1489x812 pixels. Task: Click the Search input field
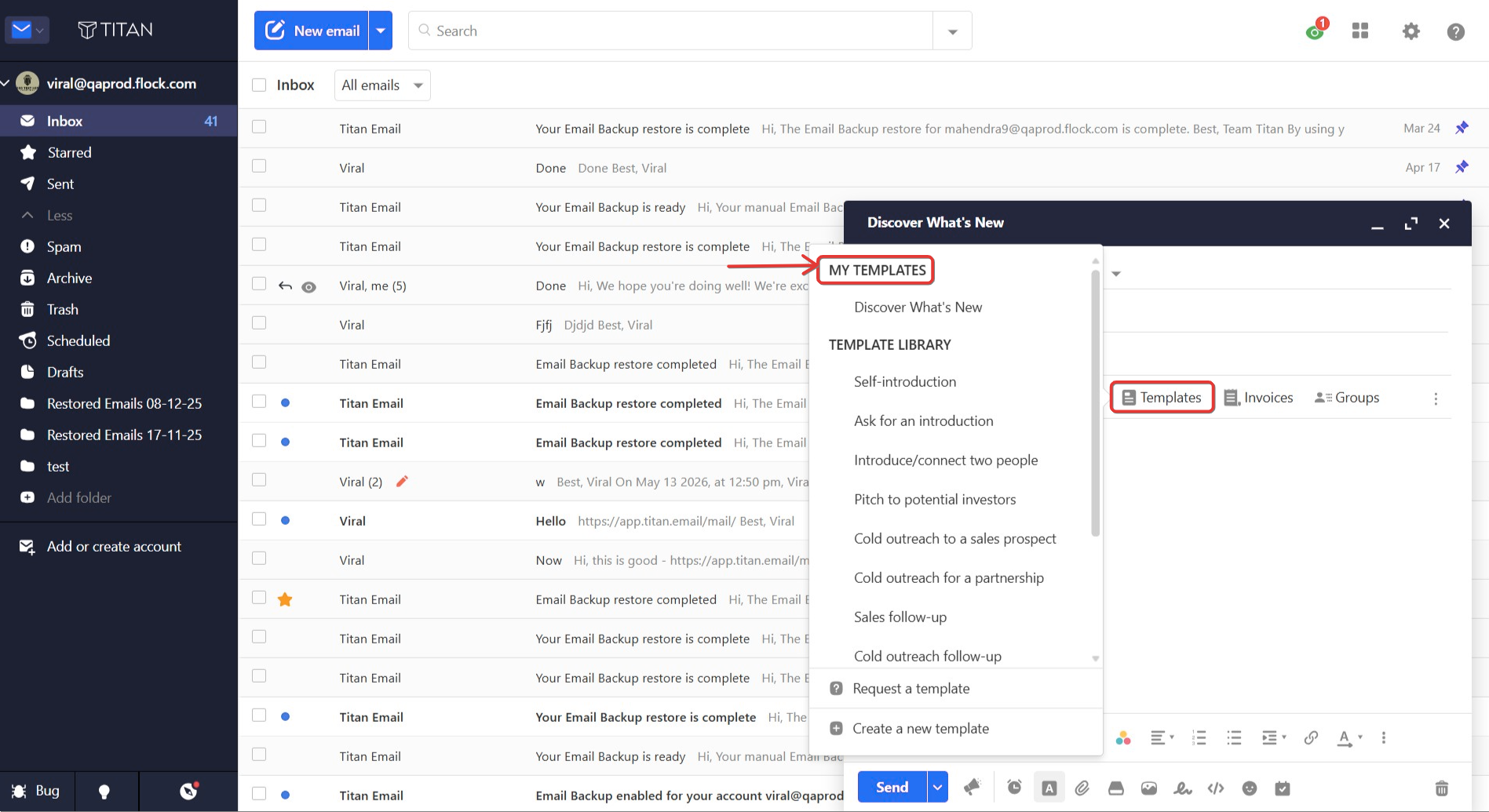(x=671, y=31)
